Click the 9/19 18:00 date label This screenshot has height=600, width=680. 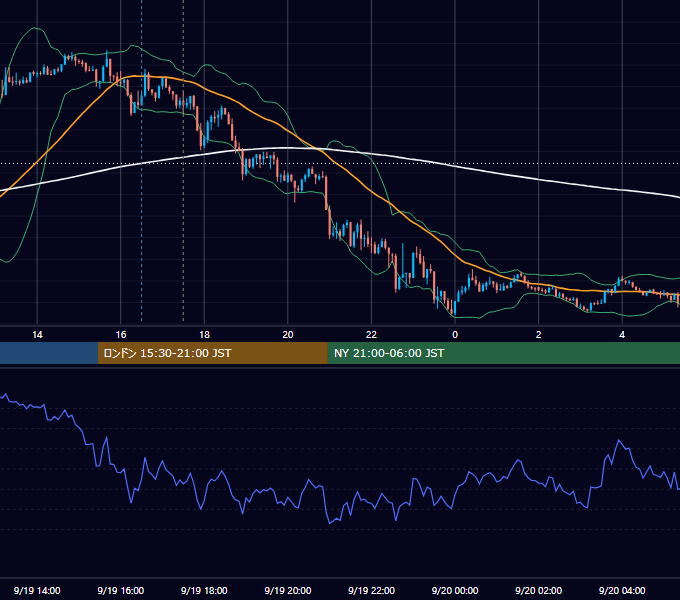click(x=204, y=590)
